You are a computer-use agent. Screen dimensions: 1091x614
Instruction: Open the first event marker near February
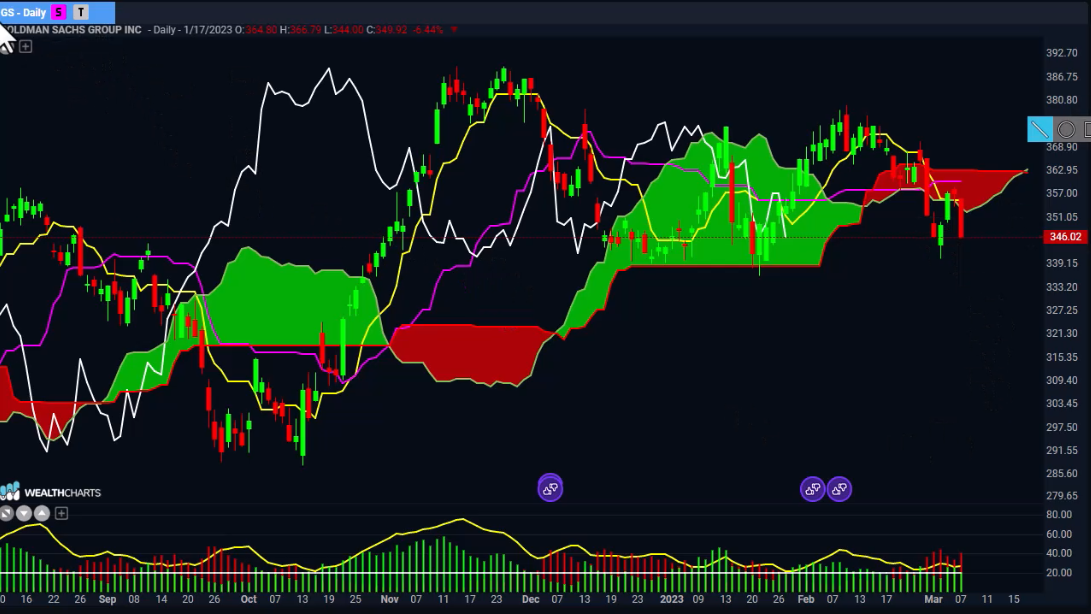tap(813, 489)
